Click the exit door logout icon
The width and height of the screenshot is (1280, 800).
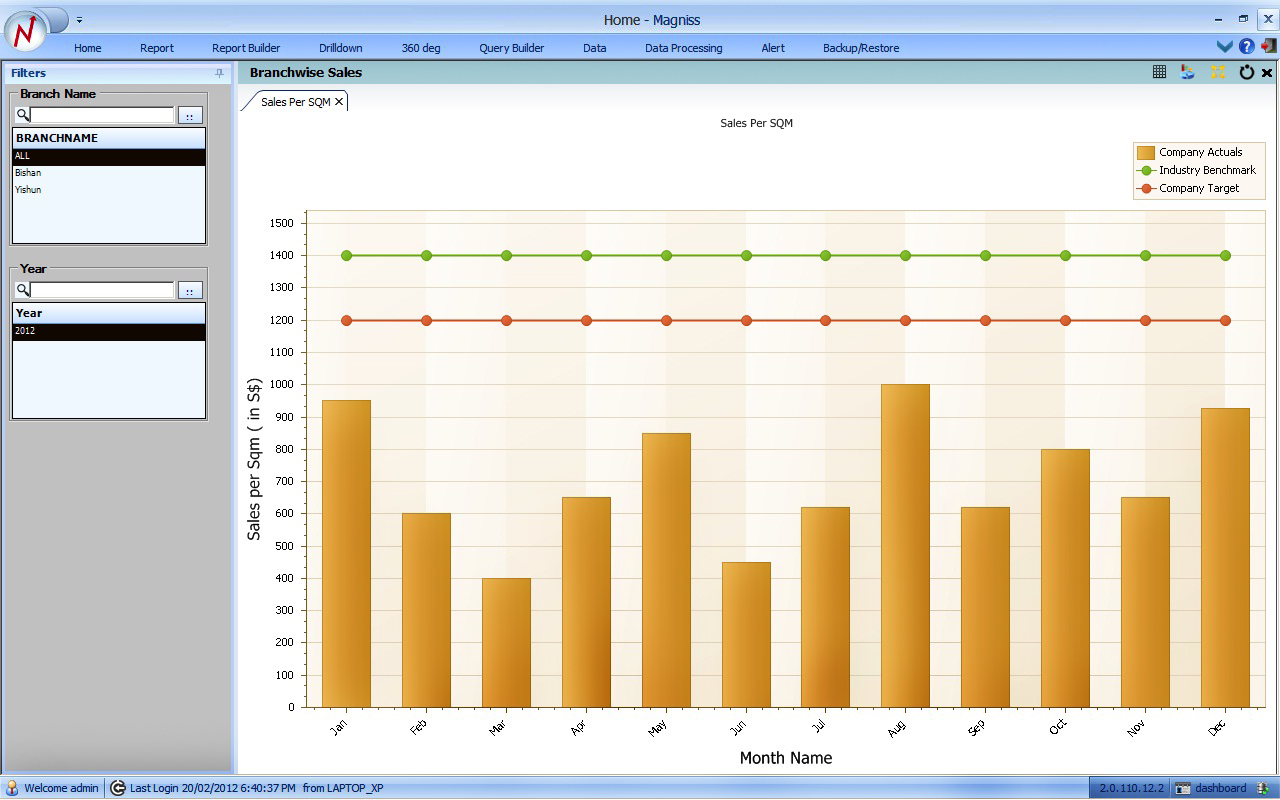(x=1268, y=46)
